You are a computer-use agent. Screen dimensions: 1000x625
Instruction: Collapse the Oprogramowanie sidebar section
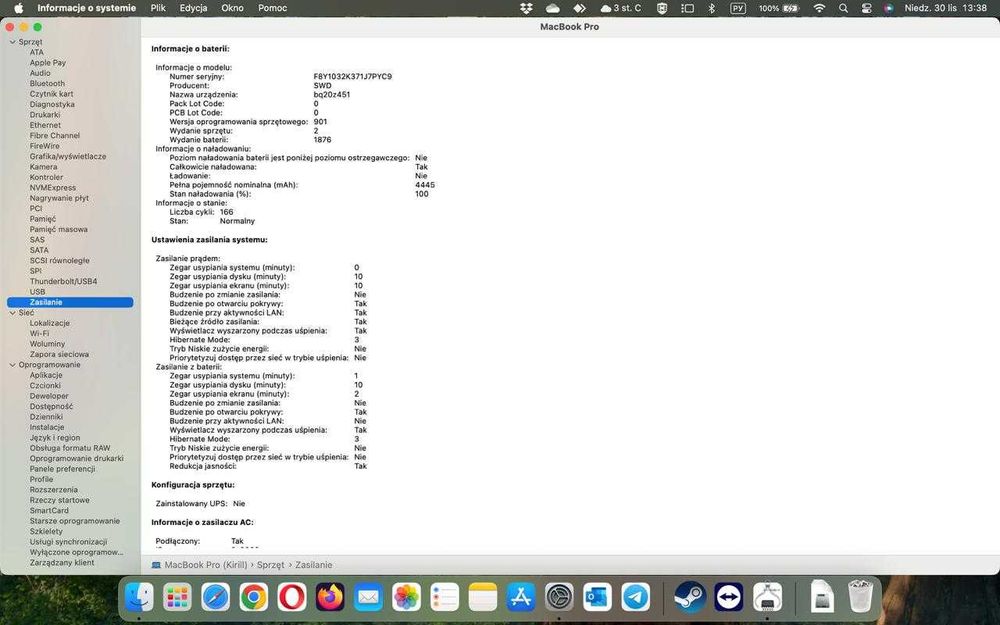(x=12, y=365)
